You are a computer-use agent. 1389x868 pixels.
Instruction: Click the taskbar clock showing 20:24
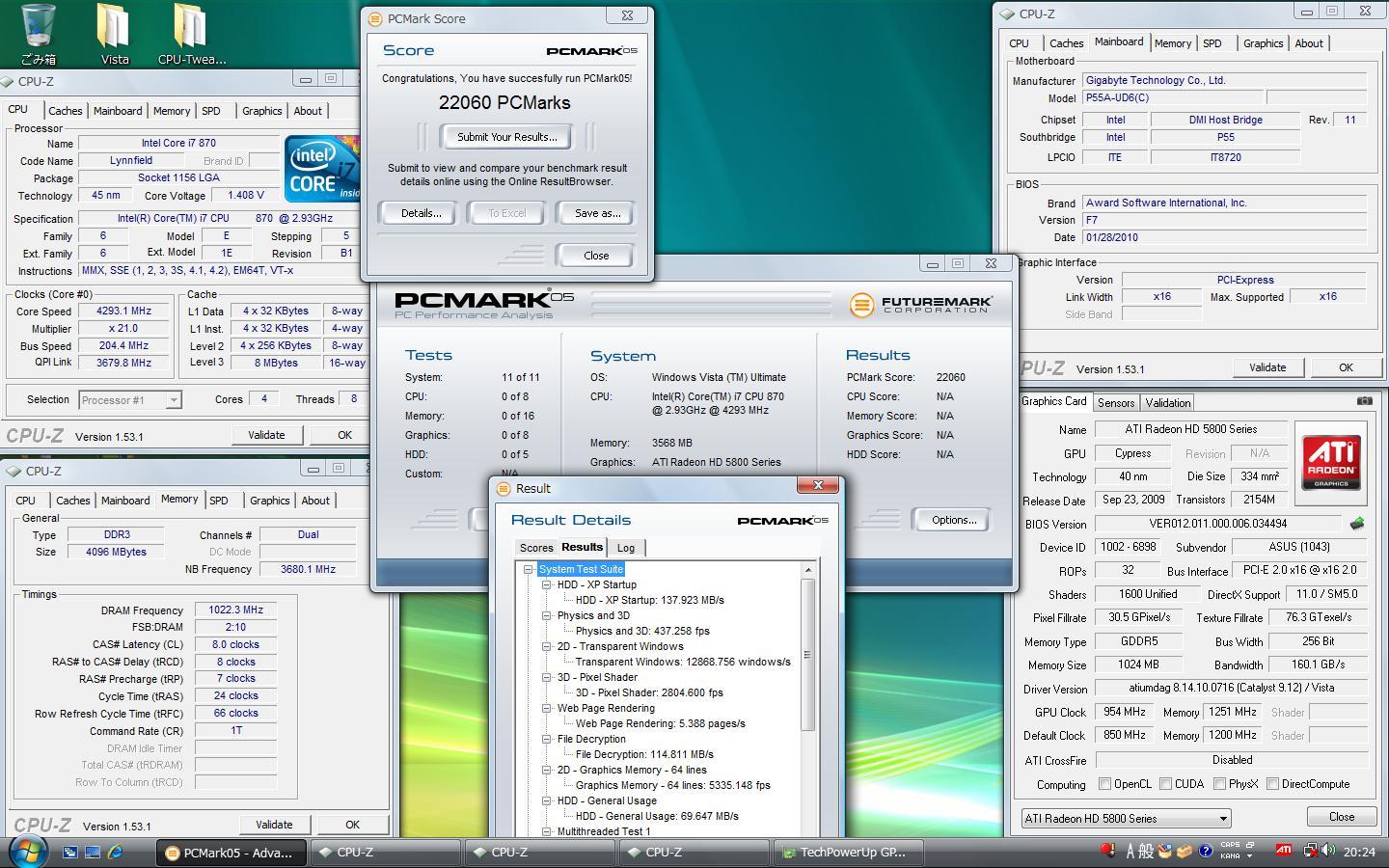coord(1359,852)
